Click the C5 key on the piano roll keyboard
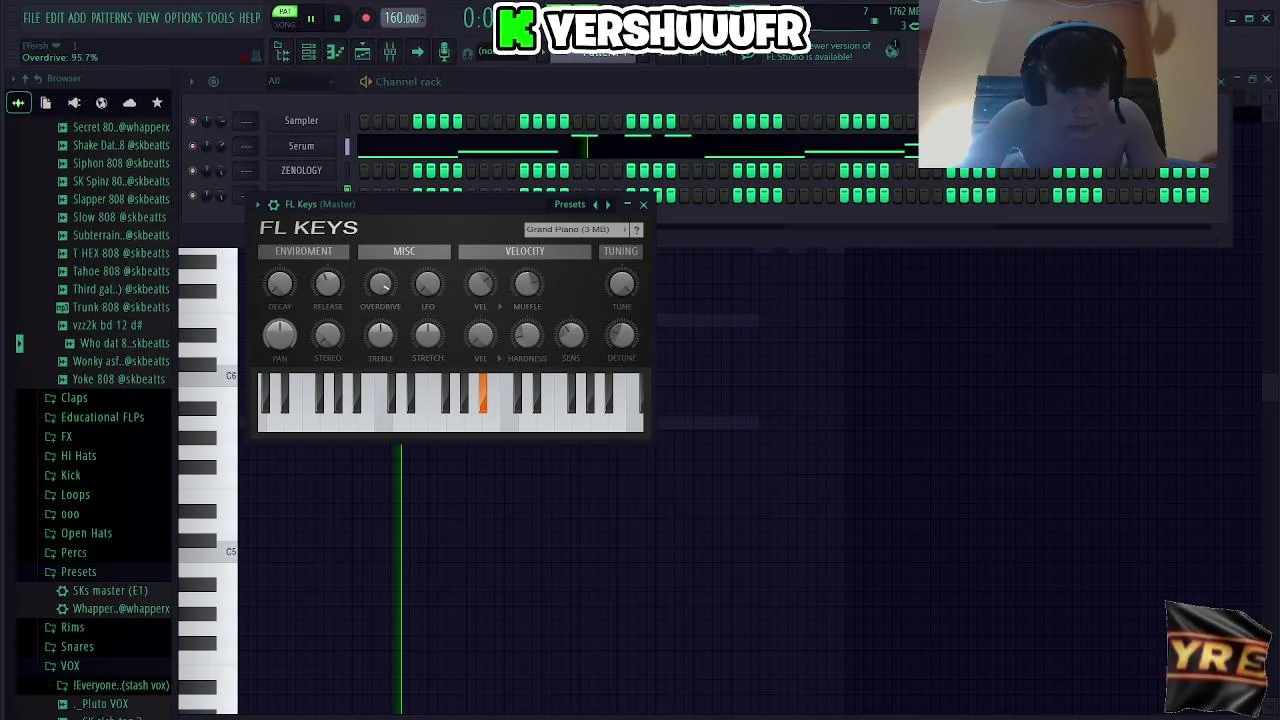The image size is (1280, 720). coord(208,552)
